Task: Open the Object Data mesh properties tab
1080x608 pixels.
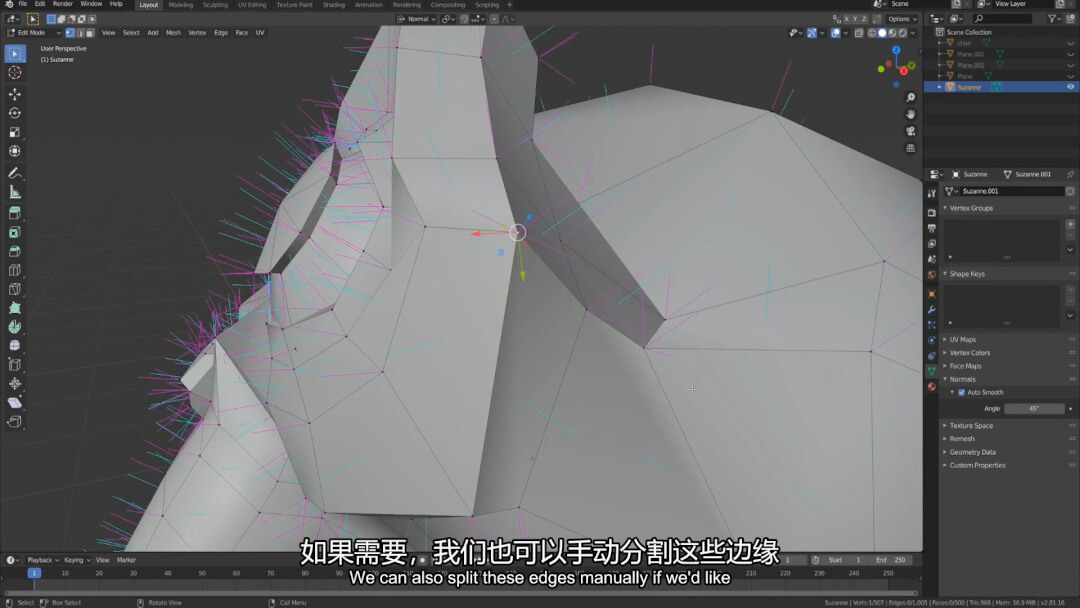Action: point(931,371)
